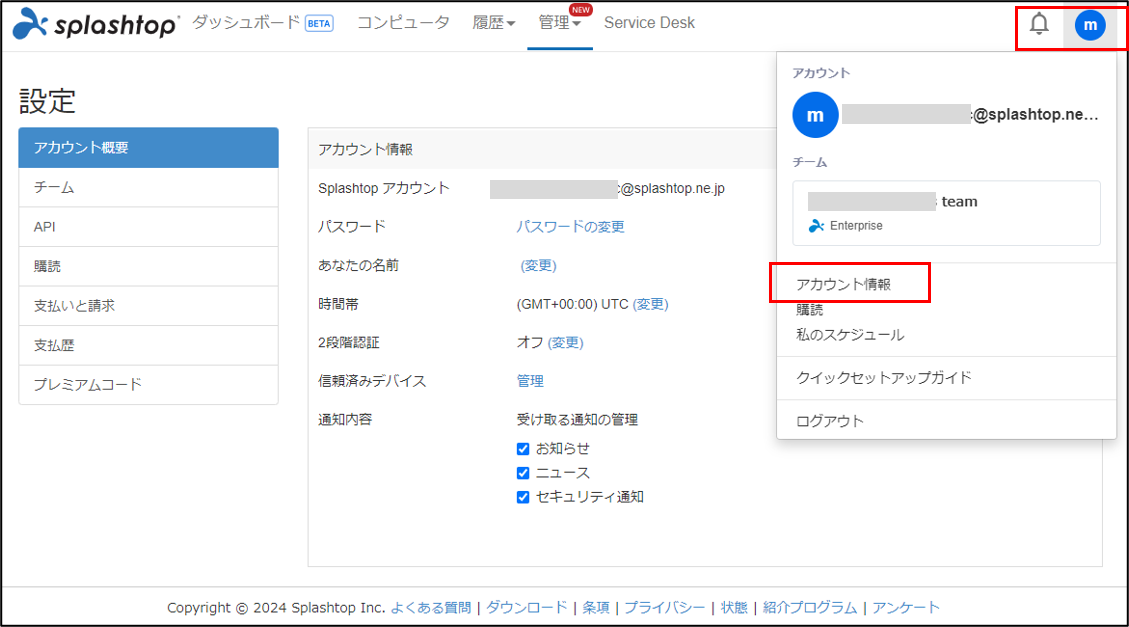Toggle the ニュース notification checkbox
The width and height of the screenshot is (1129, 627).
[x=523, y=473]
